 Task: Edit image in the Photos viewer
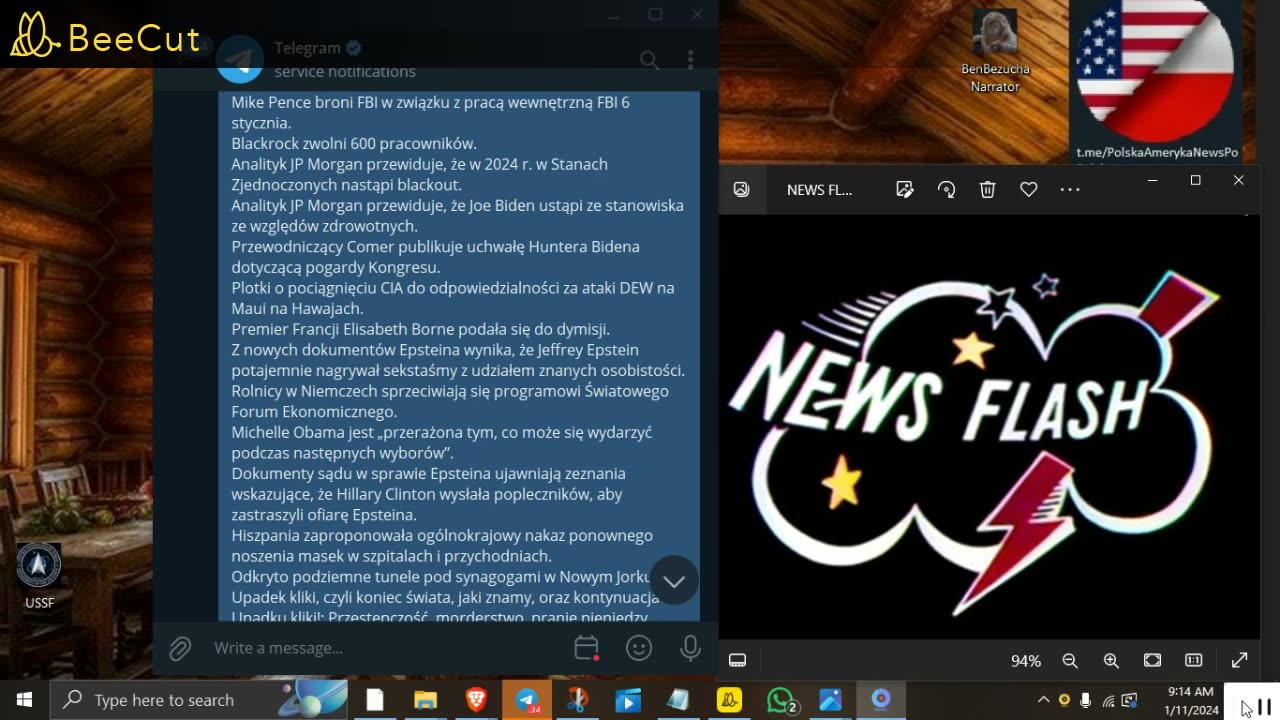(905, 189)
